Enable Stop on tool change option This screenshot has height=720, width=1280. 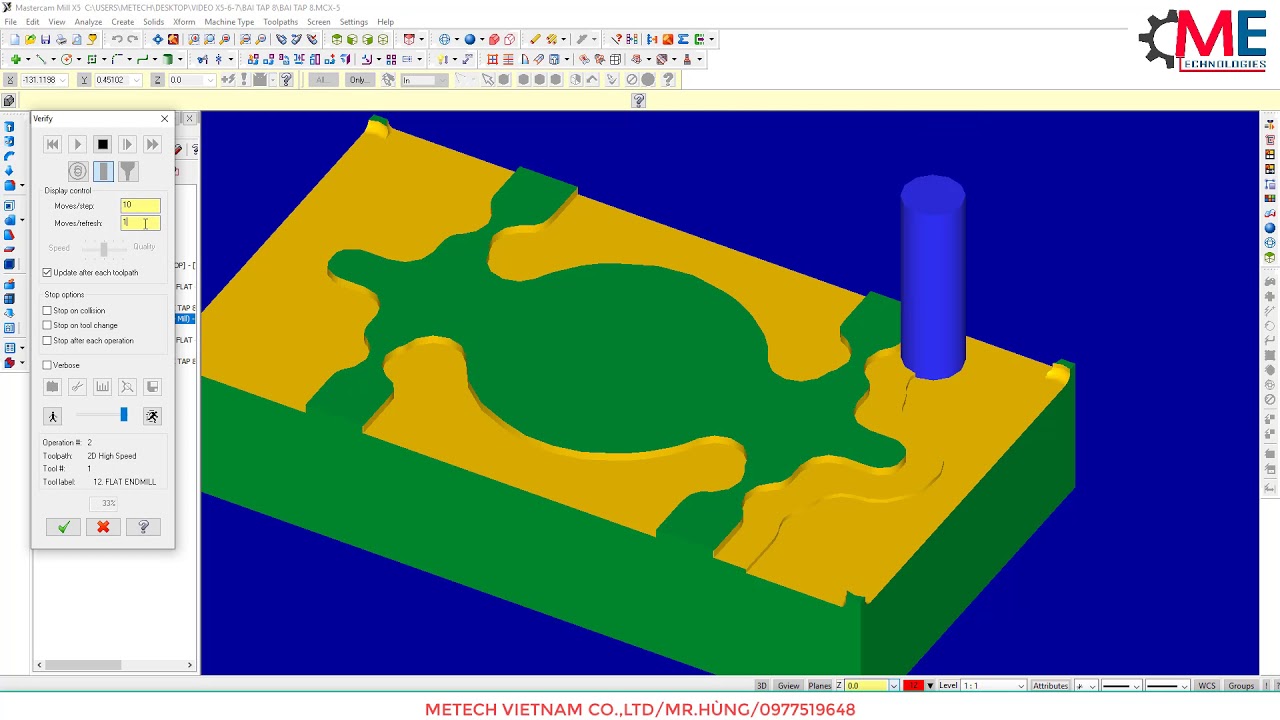[47, 326]
